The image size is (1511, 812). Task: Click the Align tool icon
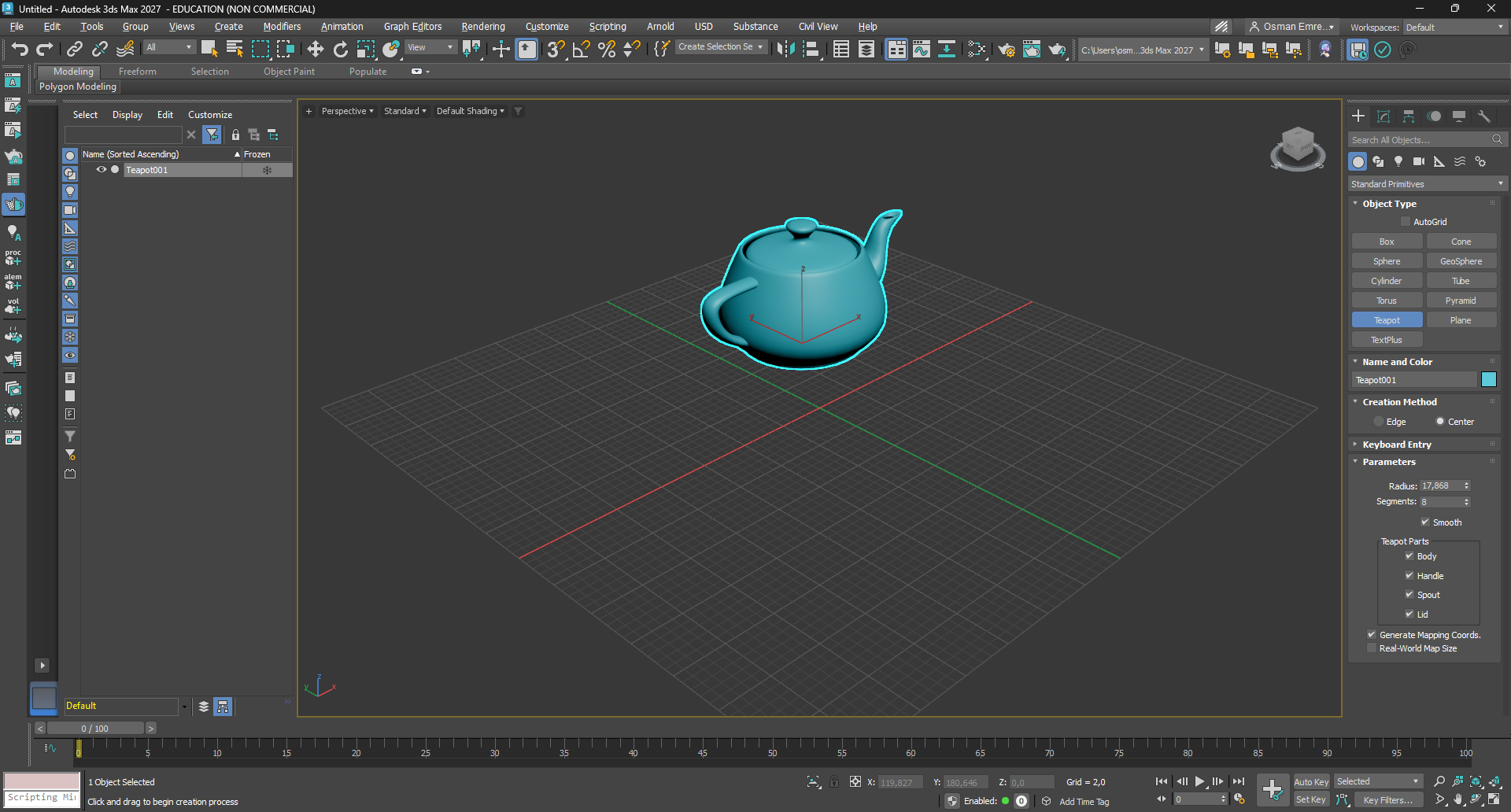811,50
